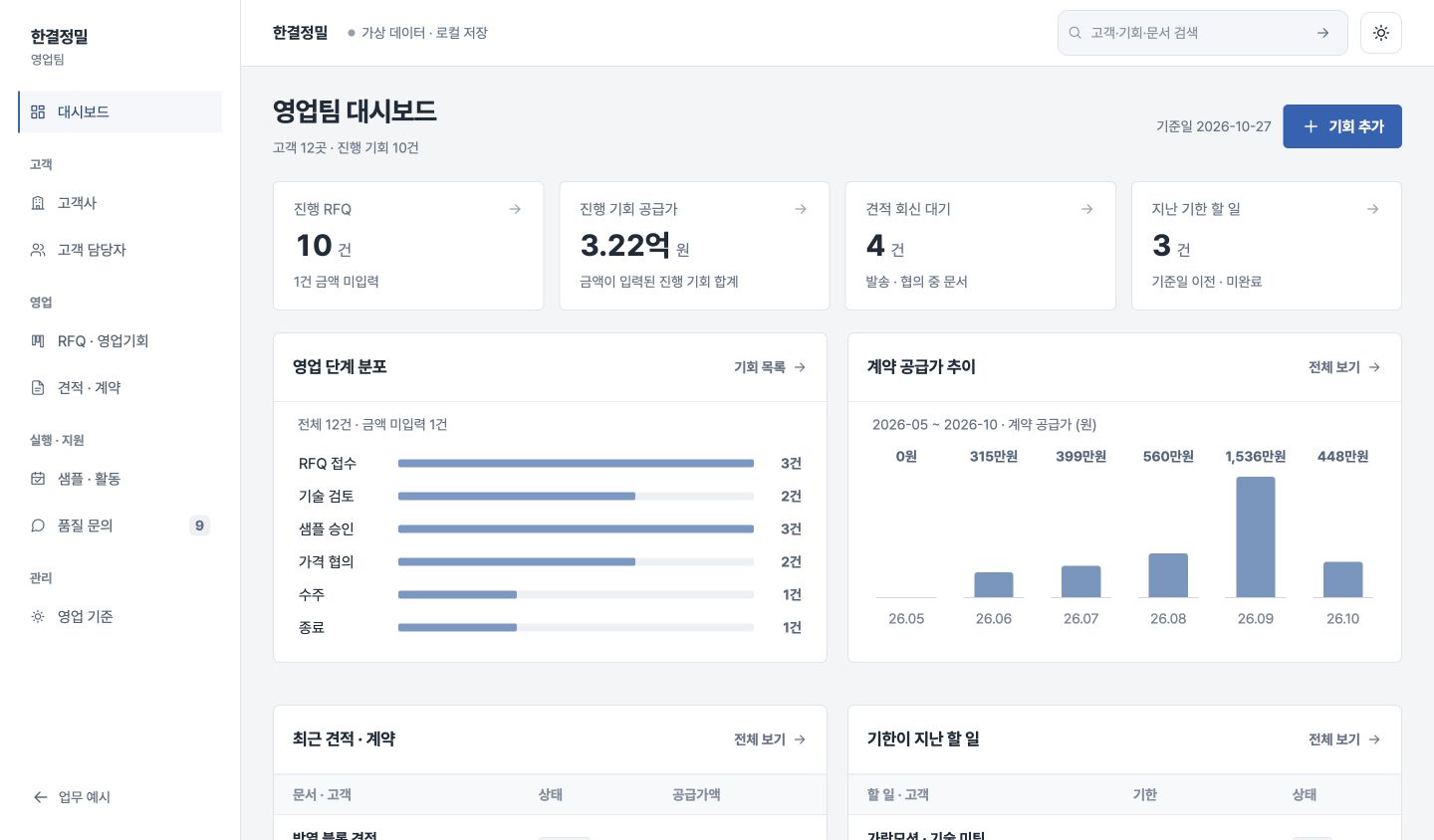
Task: Open 고객사 in the sidebar
Action: coord(120,203)
